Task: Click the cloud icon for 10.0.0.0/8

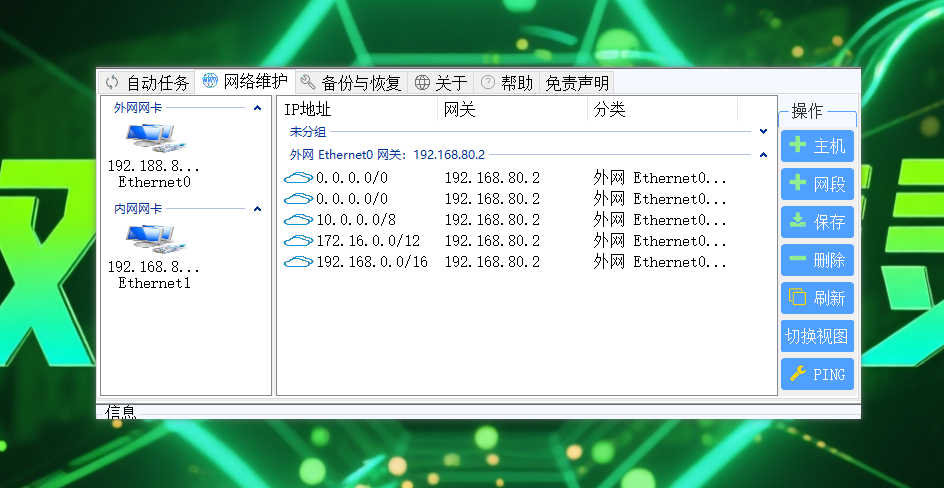Action: pyautogui.click(x=299, y=220)
